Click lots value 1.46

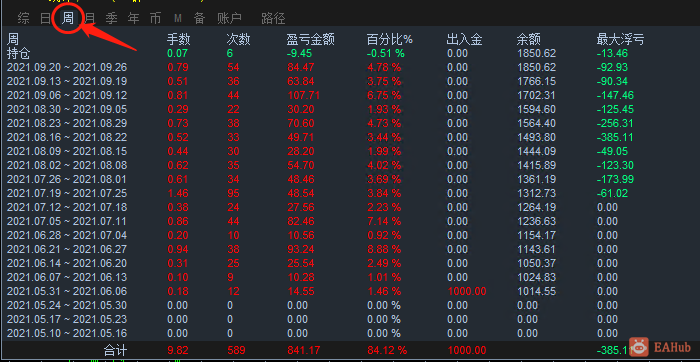tap(178, 193)
